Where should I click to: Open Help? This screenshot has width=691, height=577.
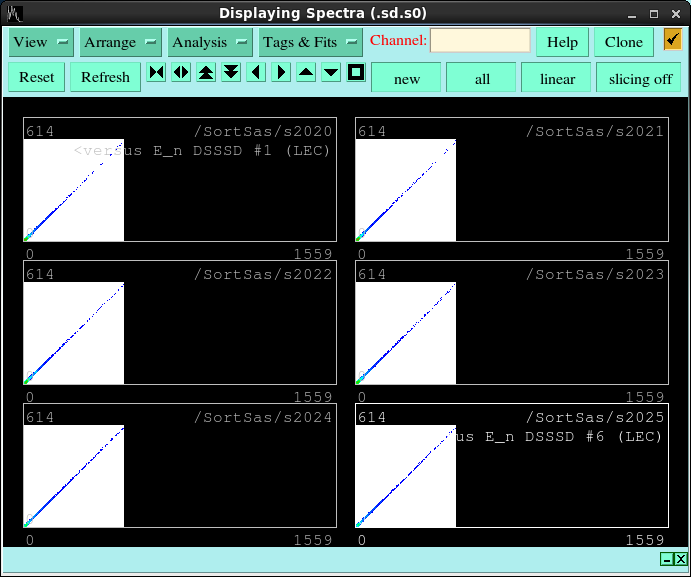click(562, 42)
